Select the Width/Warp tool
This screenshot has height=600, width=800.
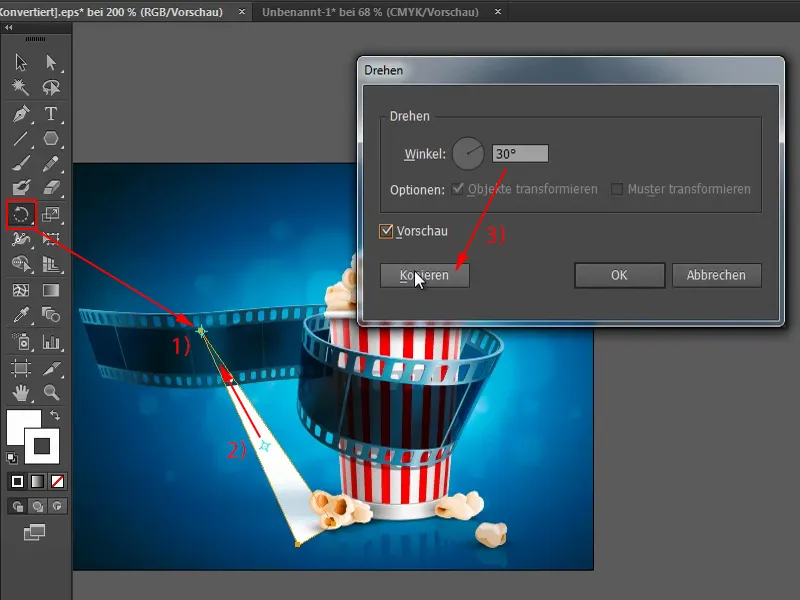21,239
